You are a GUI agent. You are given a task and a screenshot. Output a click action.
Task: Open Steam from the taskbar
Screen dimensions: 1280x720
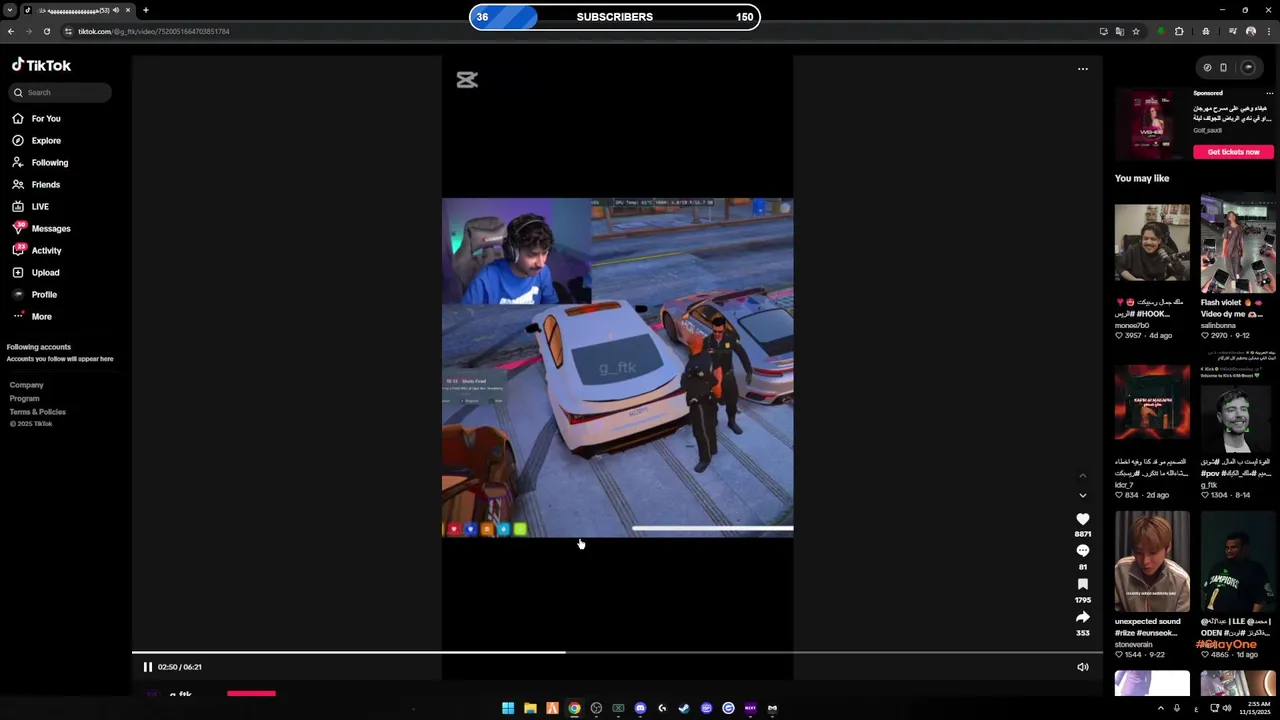click(x=684, y=708)
